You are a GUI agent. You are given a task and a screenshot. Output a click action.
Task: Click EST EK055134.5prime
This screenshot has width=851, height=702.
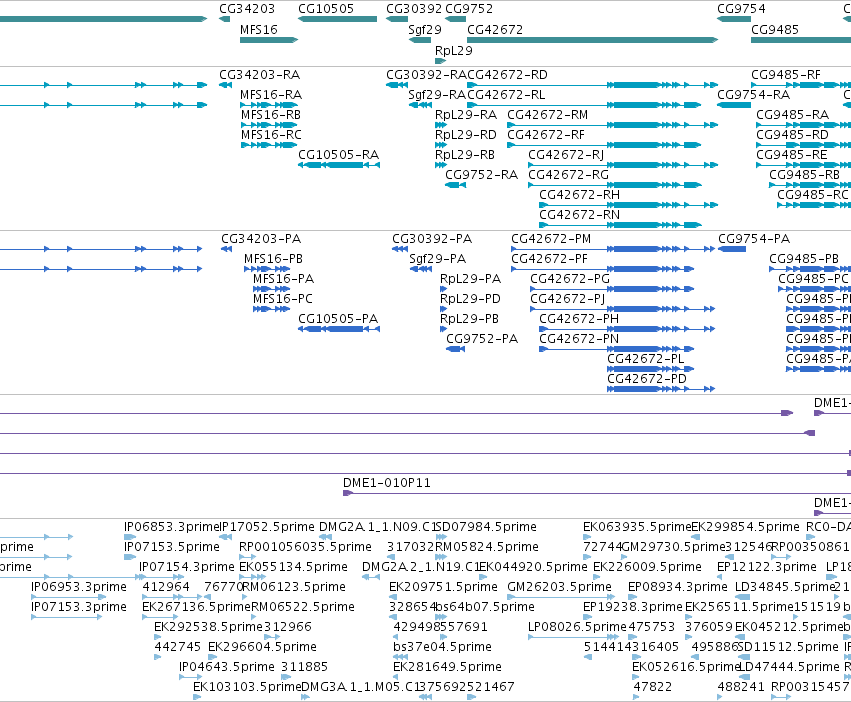293,567
